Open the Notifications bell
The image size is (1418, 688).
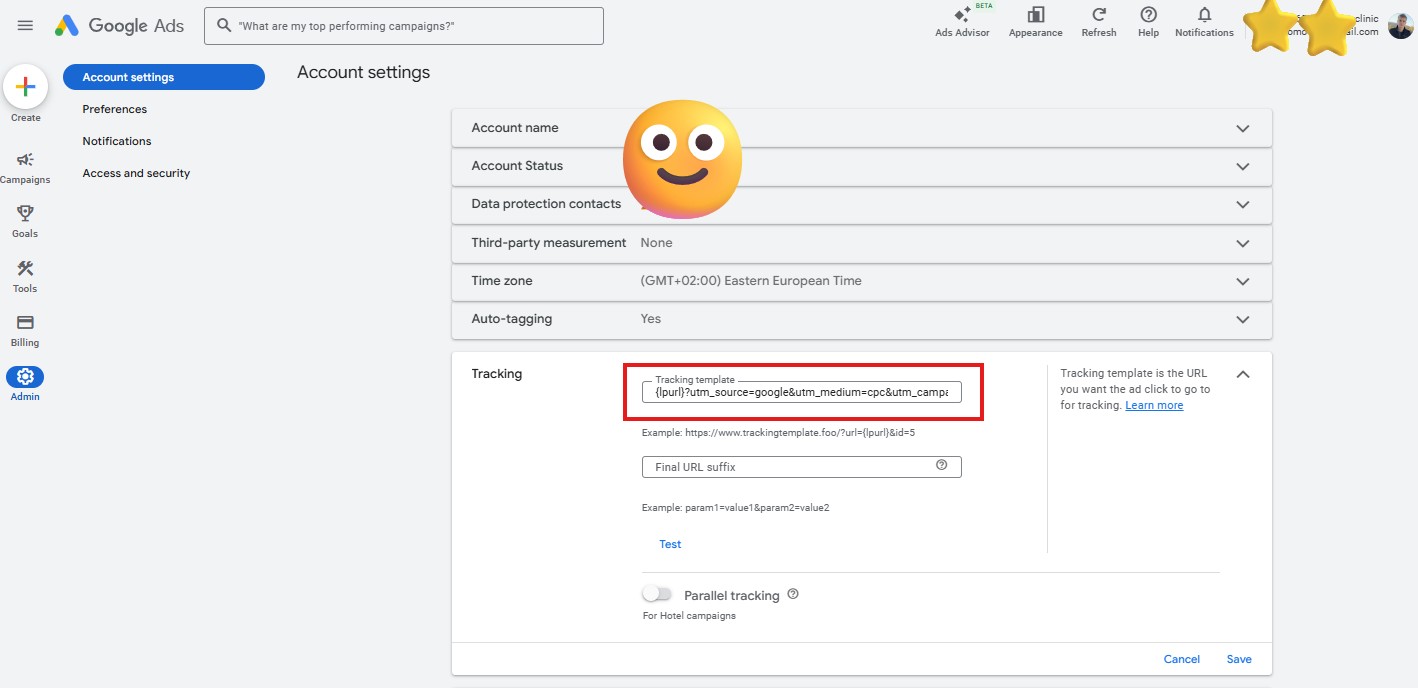1204,15
